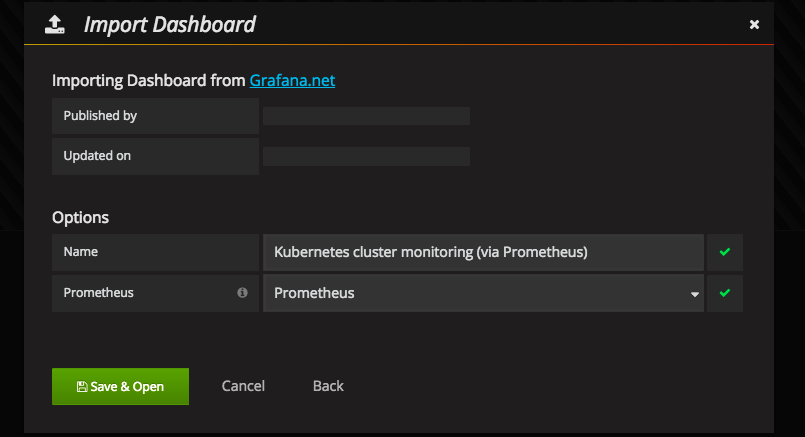
Task: Expand the Prometheus data source dropdown
Action: (483, 293)
